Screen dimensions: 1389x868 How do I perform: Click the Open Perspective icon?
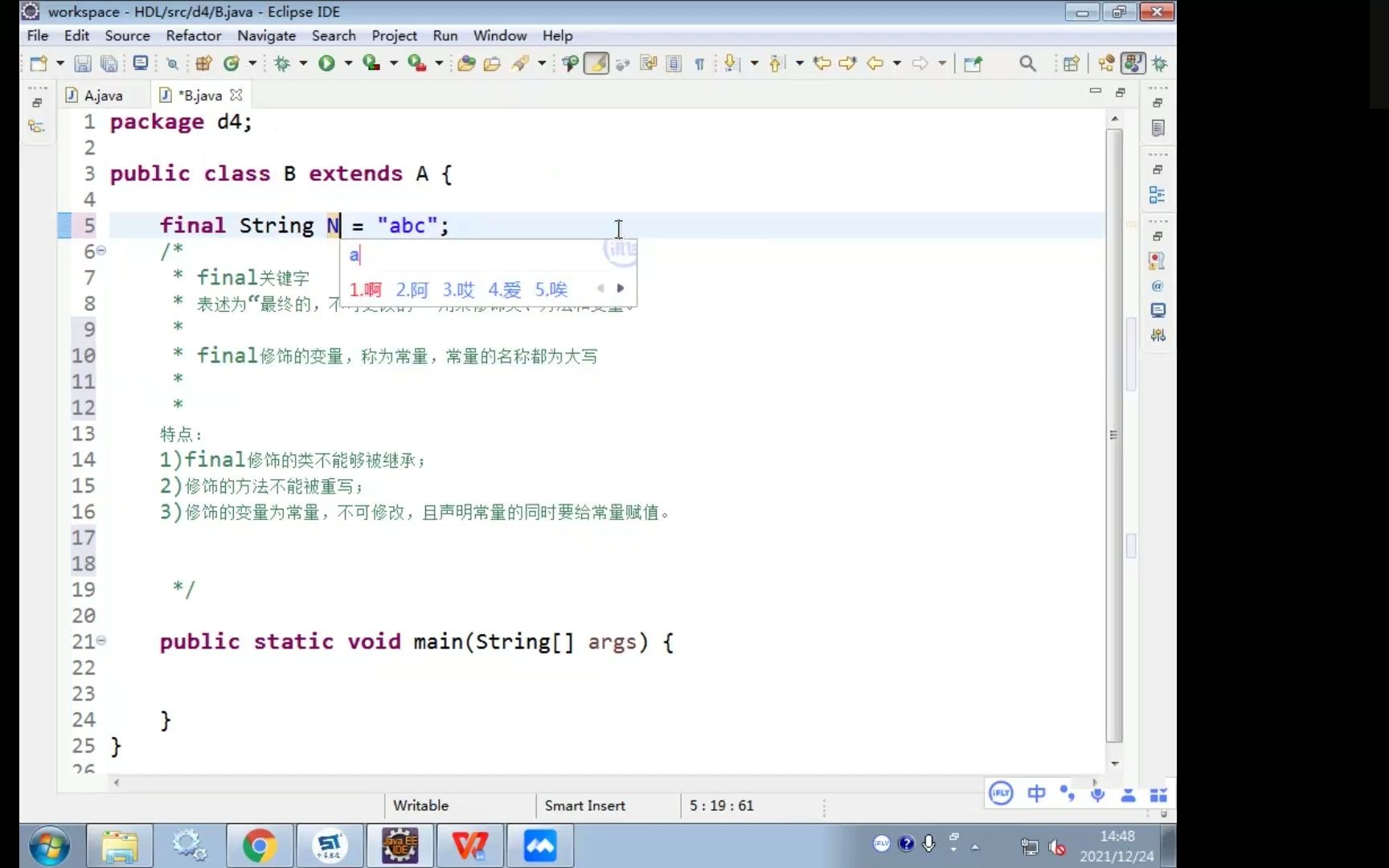pos(1071,63)
